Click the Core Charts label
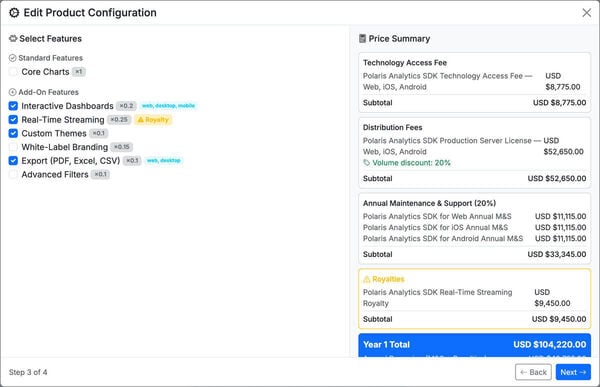The image size is (600, 387). click(45, 72)
